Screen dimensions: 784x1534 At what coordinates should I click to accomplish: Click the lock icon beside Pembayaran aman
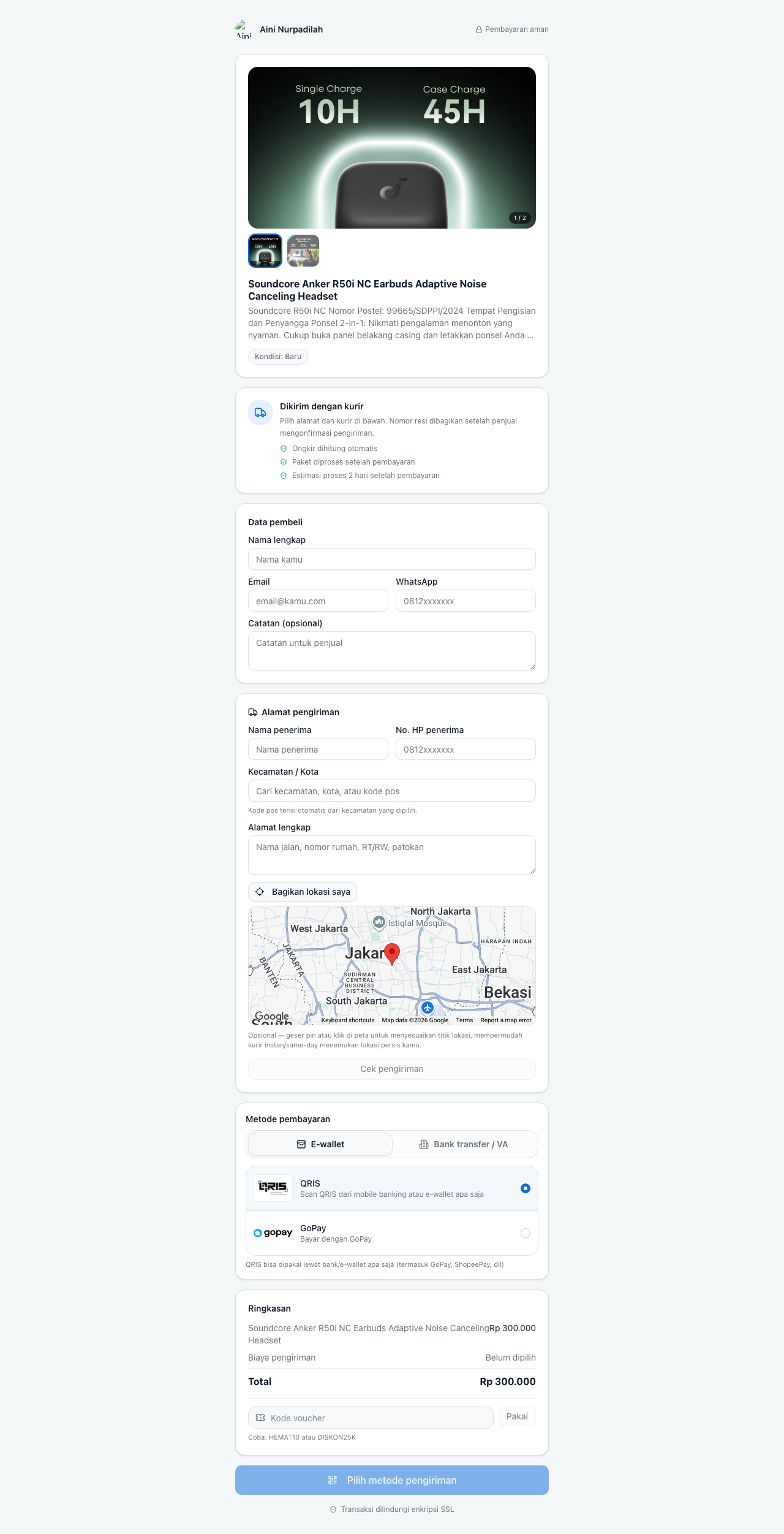pyautogui.click(x=479, y=29)
